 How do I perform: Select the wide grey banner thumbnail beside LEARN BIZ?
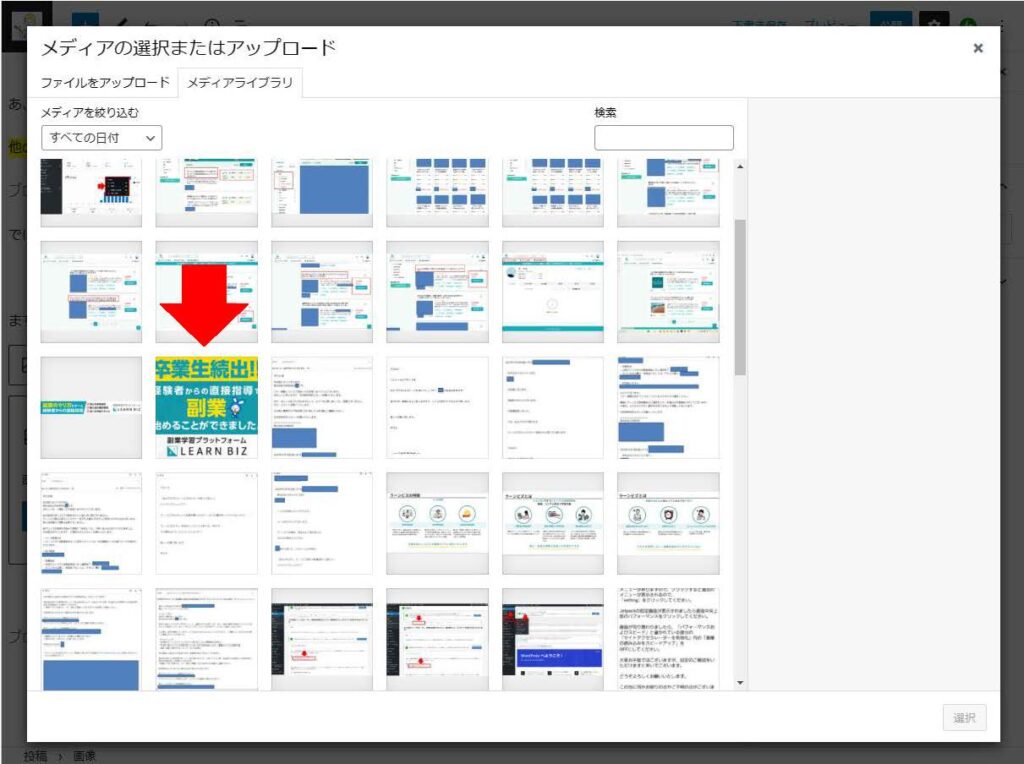click(91, 407)
